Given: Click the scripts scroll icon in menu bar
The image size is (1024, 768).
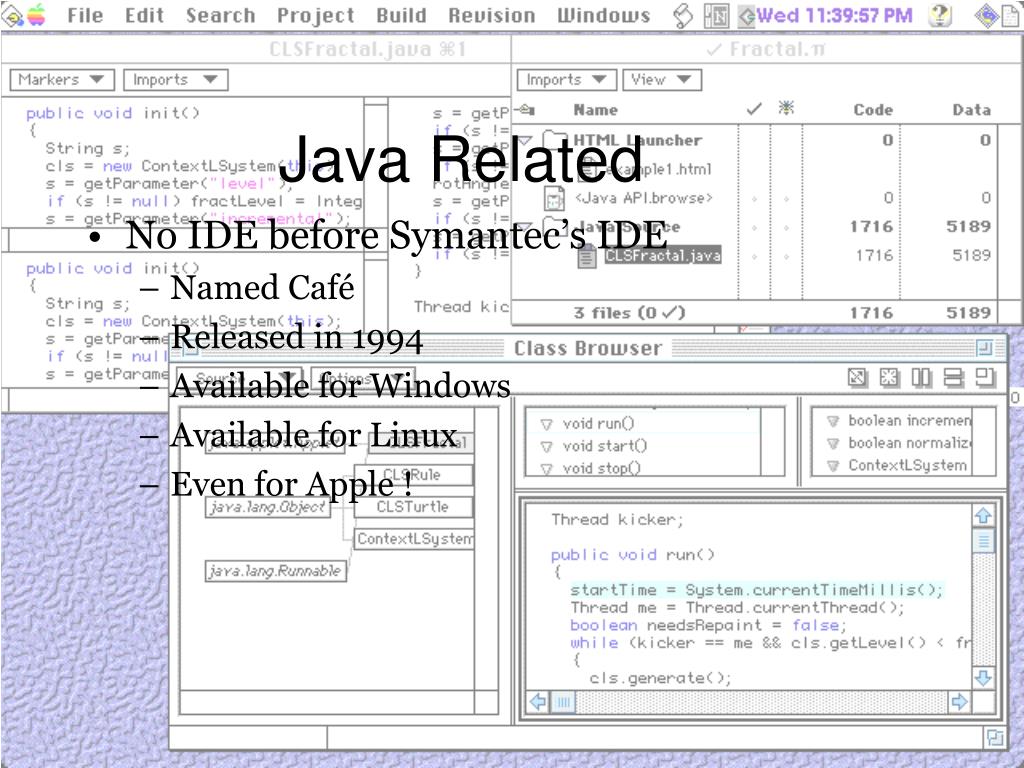Looking at the screenshot, I should [x=682, y=15].
